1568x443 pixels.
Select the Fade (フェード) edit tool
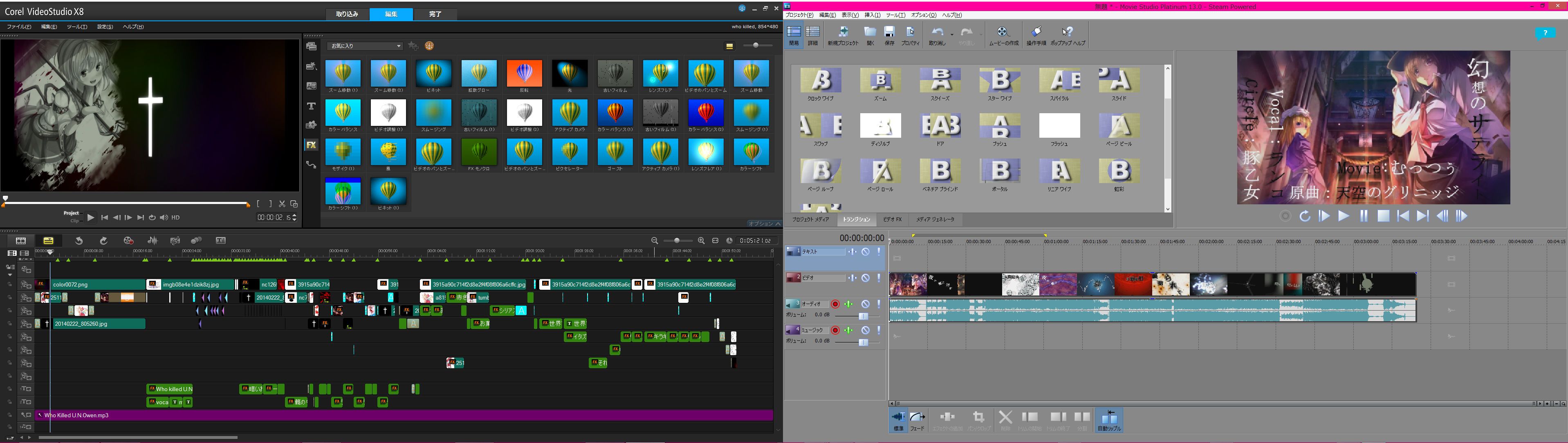click(x=917, y=420)
